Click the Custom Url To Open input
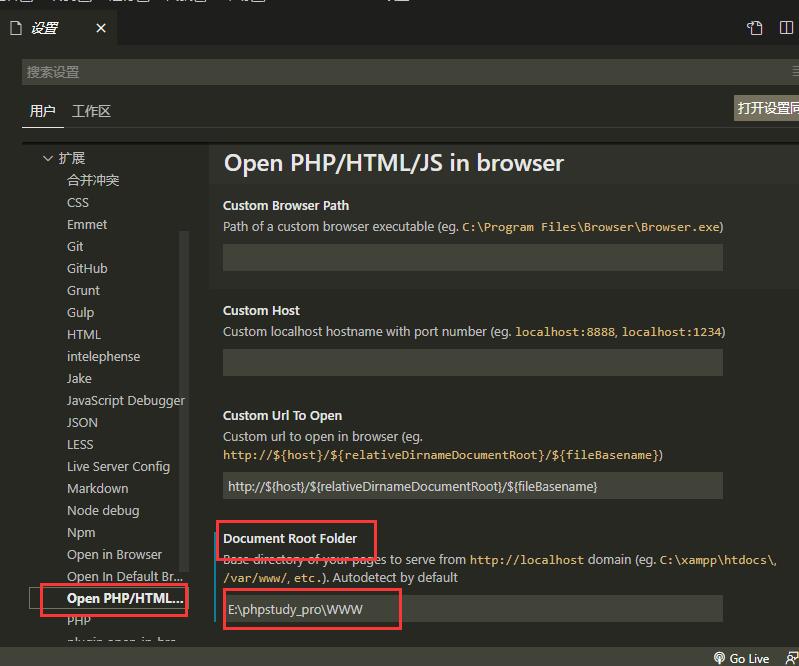The width and height of the screenshot is (799, 666). [472, 486]
